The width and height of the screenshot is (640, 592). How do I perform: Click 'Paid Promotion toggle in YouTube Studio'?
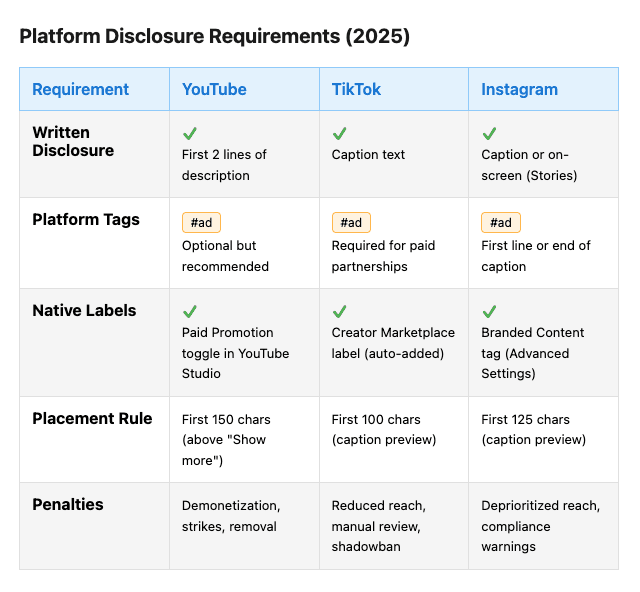[x=236, y=353]
